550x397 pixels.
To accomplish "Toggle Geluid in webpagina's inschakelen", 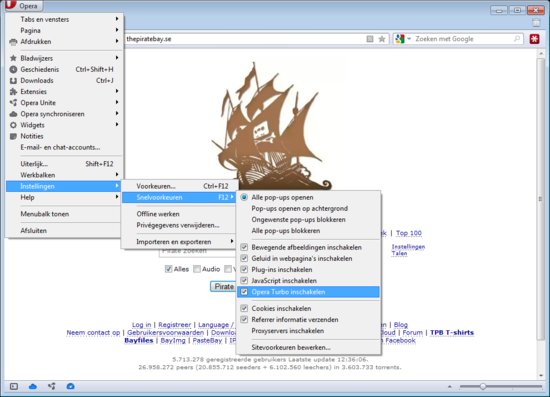I will (x=309, y=259).
